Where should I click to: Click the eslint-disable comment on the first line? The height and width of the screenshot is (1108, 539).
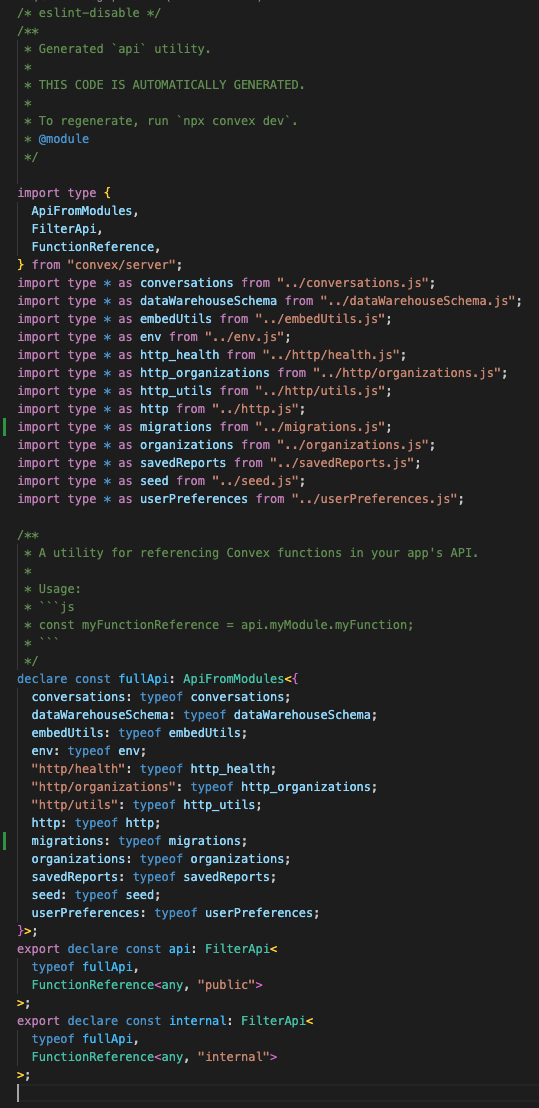69,13
